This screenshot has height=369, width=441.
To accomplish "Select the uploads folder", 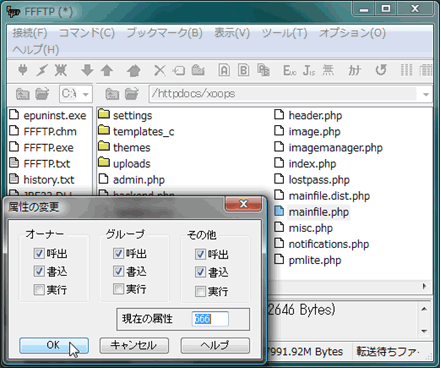I will 132,163.
